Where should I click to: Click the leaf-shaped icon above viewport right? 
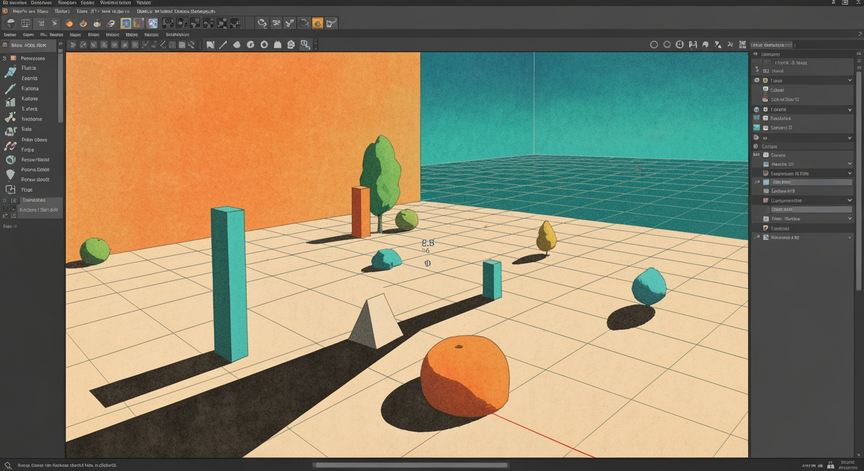(x=705, y=45)
